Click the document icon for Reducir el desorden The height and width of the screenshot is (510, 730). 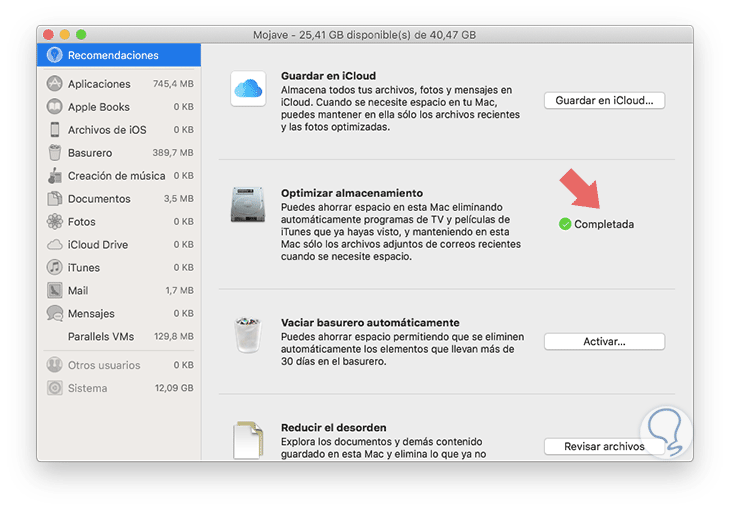pos(248,440)
